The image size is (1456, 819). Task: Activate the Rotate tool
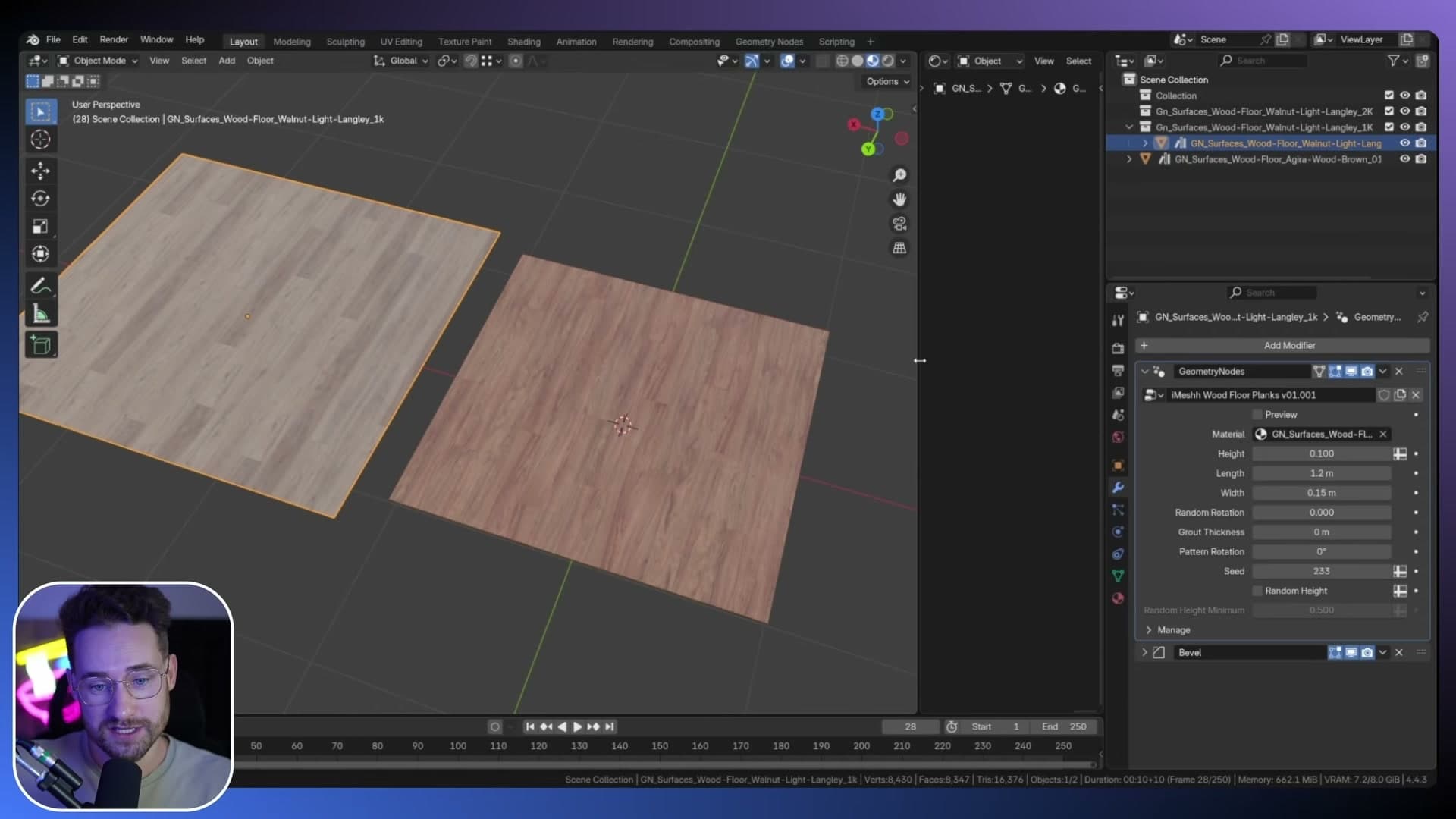(x=40, y=199)
